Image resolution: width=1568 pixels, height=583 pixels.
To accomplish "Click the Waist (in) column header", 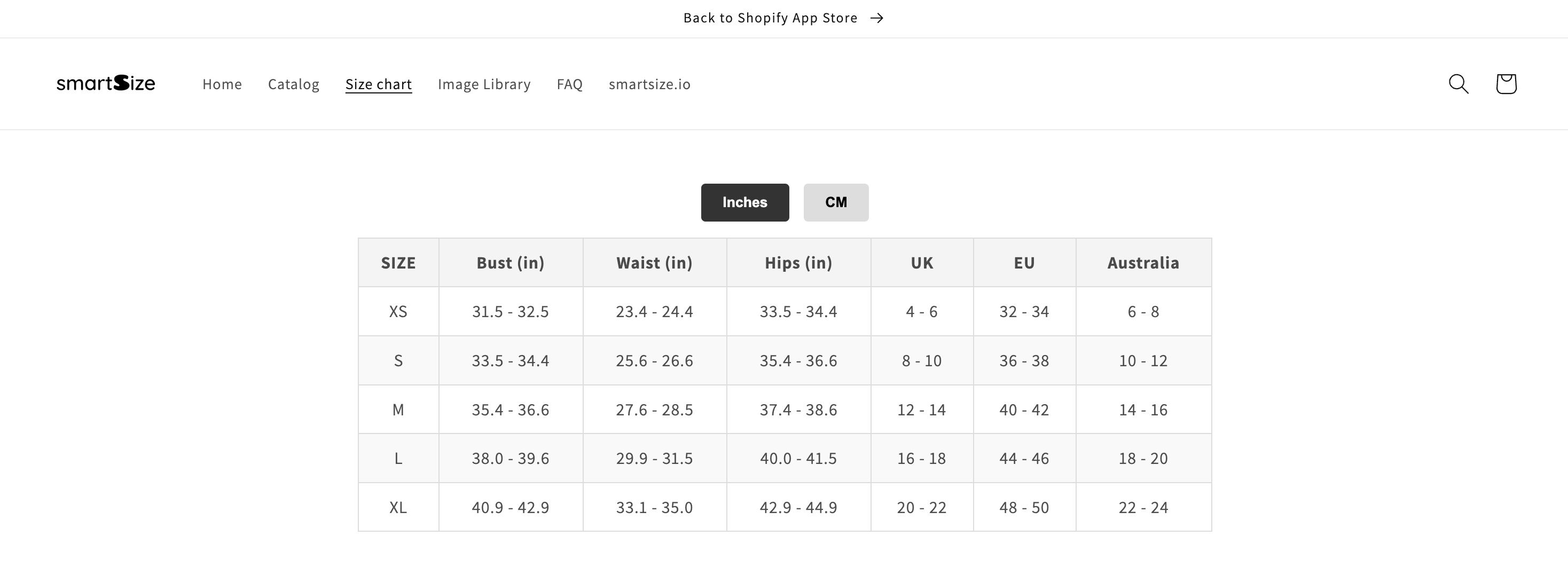I will (654, 263).
